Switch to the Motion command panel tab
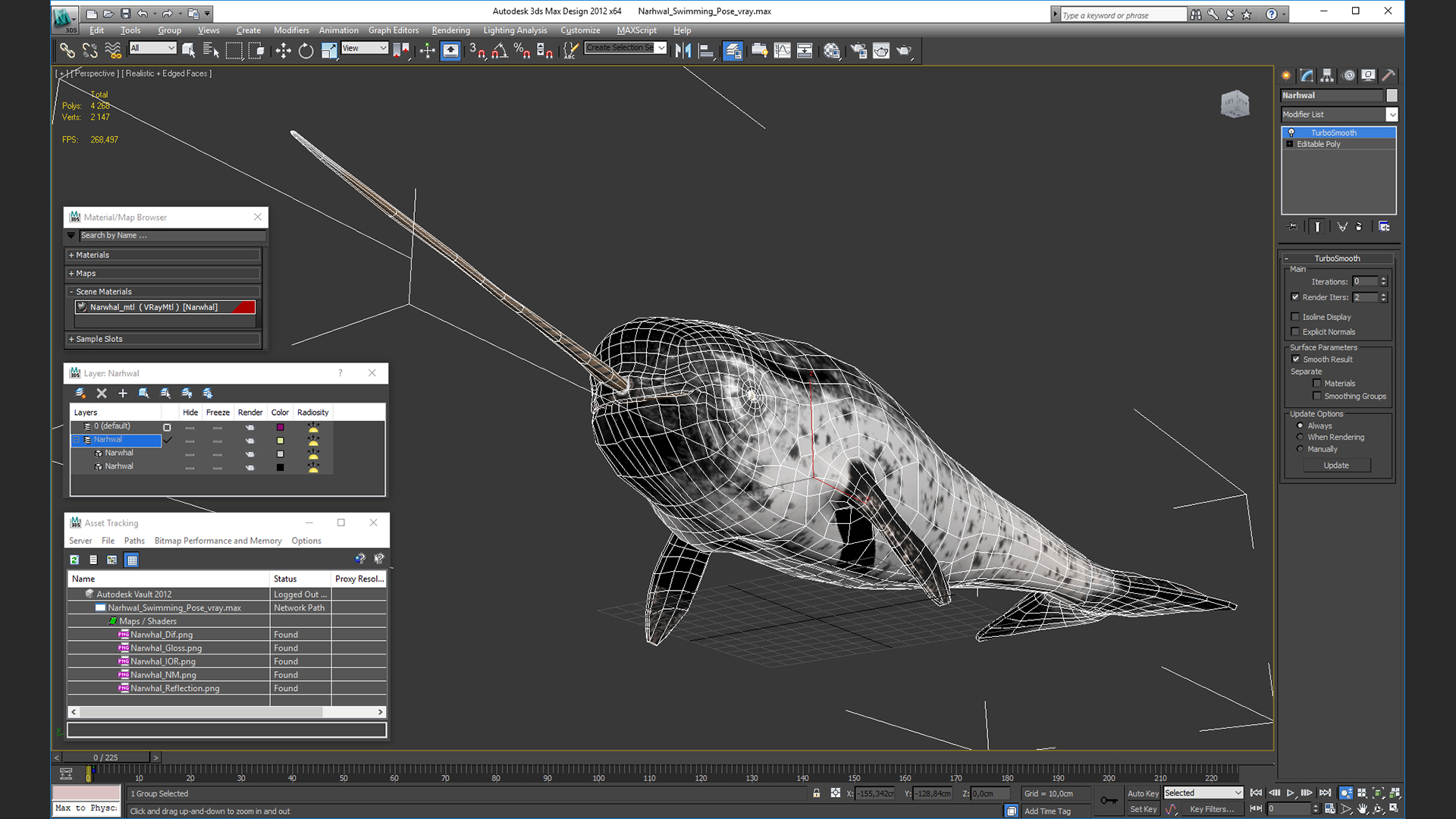The image size is (1456, 819). 1348,75
